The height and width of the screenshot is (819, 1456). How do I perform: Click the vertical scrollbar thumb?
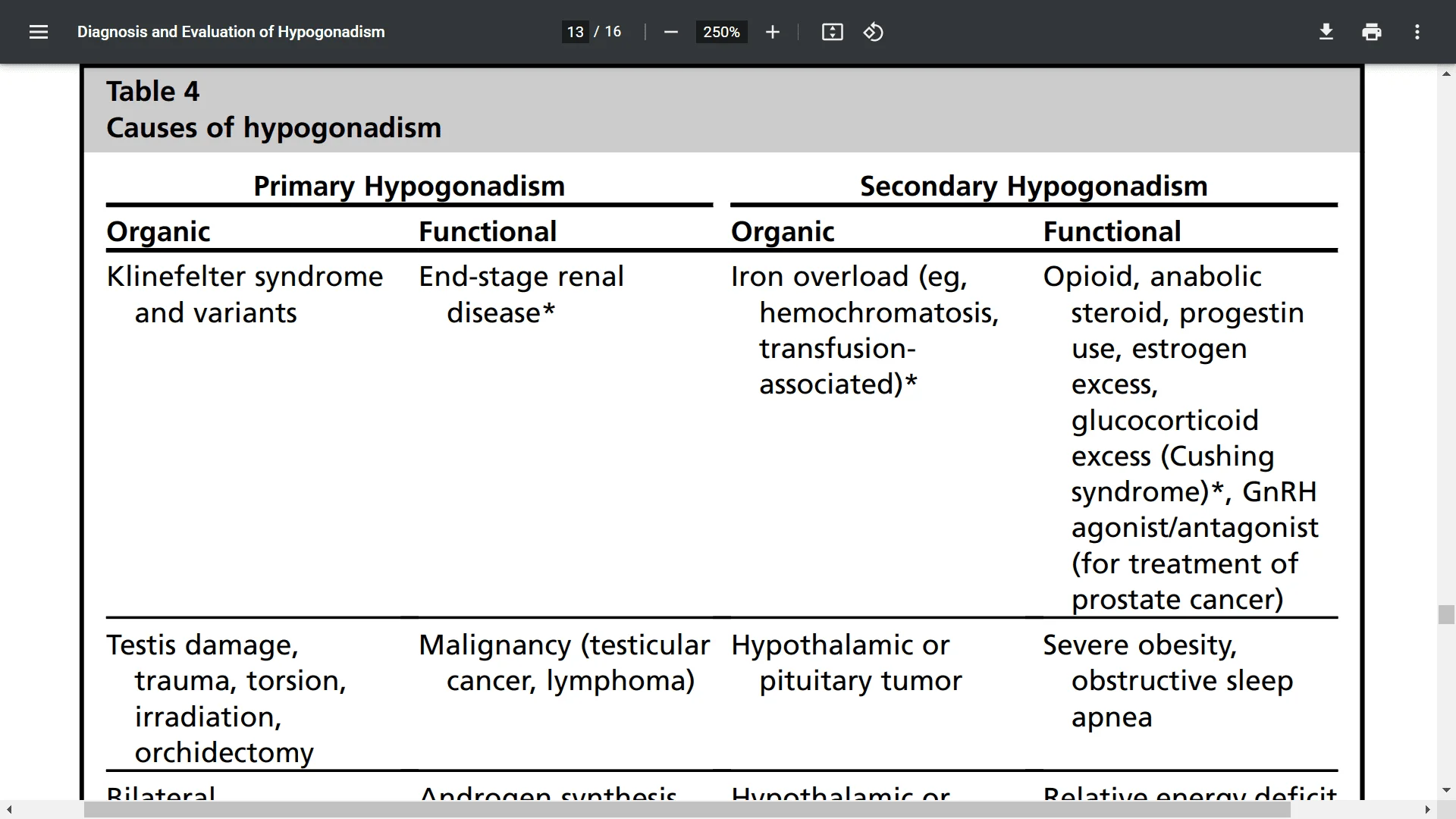pos(1446,614)
